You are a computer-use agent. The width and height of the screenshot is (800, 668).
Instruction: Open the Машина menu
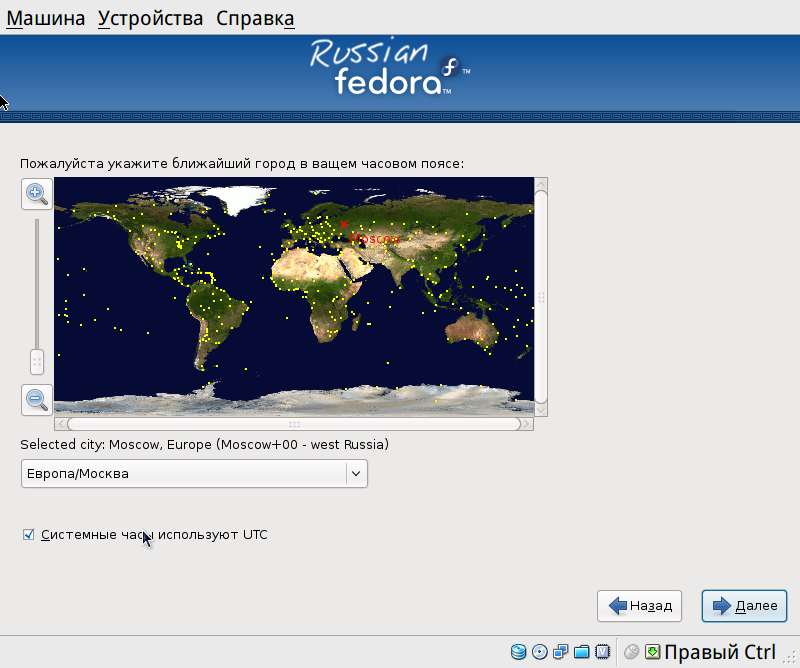[x=45, y=18]
